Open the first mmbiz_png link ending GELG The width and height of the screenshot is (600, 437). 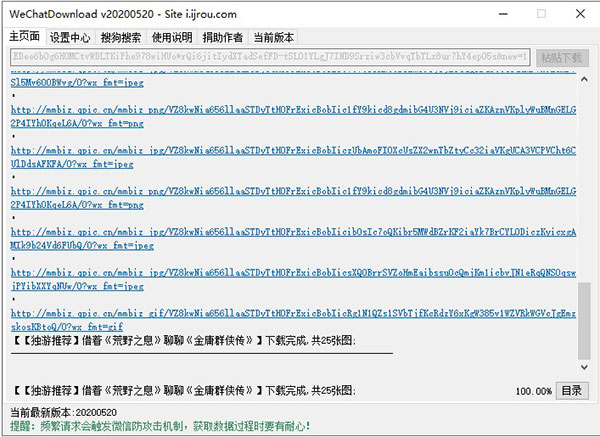pos(293,110)
